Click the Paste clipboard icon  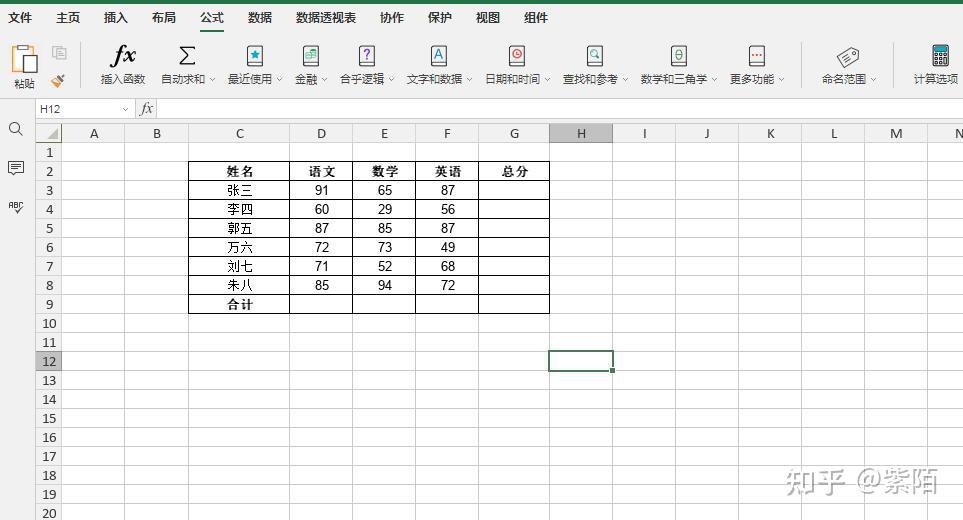[x=25, y=60]
